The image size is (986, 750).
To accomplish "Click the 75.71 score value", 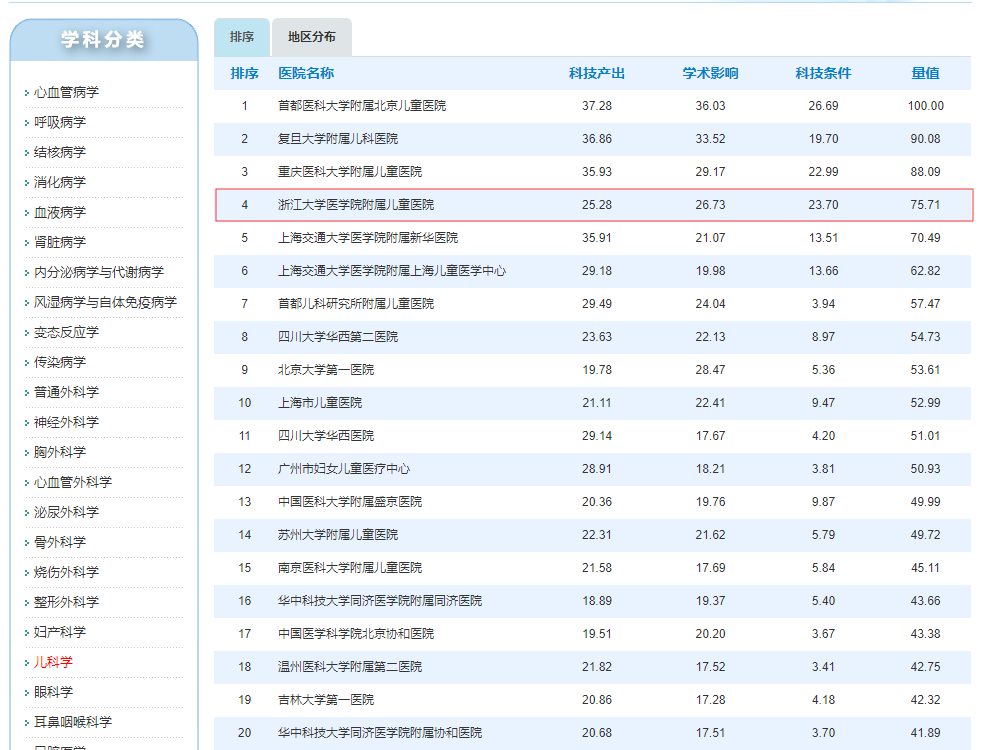I will click(x=926, y=205).
